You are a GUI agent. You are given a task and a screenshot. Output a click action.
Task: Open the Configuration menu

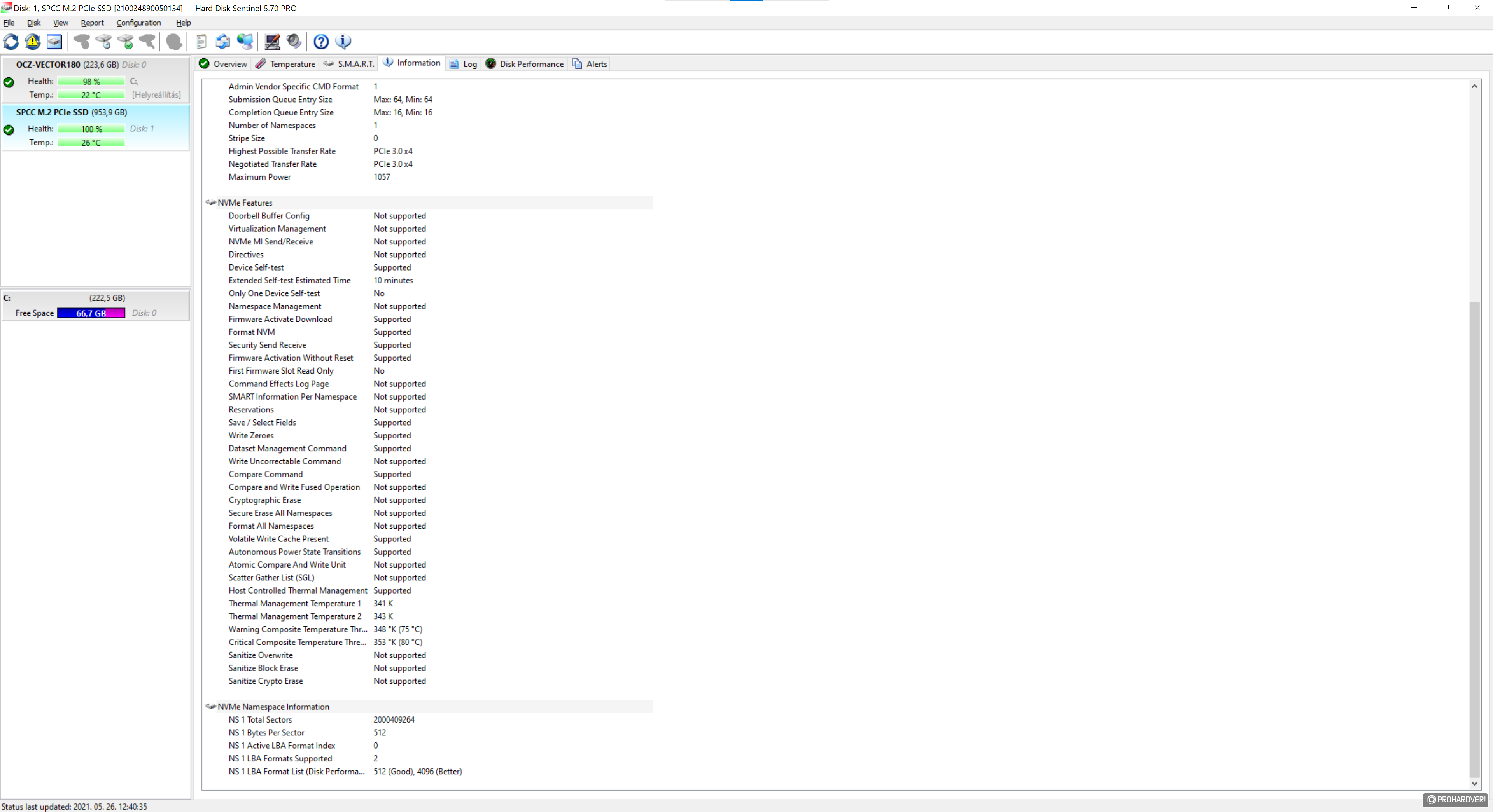coord(138,23)
